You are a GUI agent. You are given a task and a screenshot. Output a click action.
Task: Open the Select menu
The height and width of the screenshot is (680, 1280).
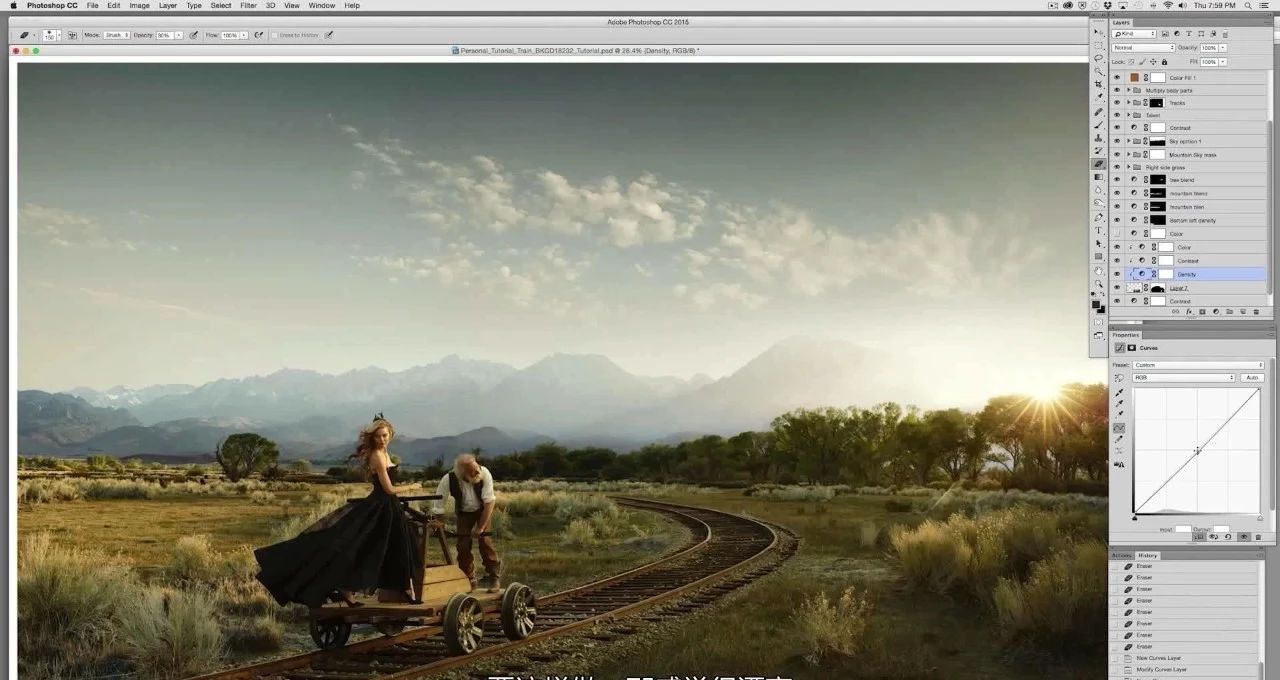221,6
